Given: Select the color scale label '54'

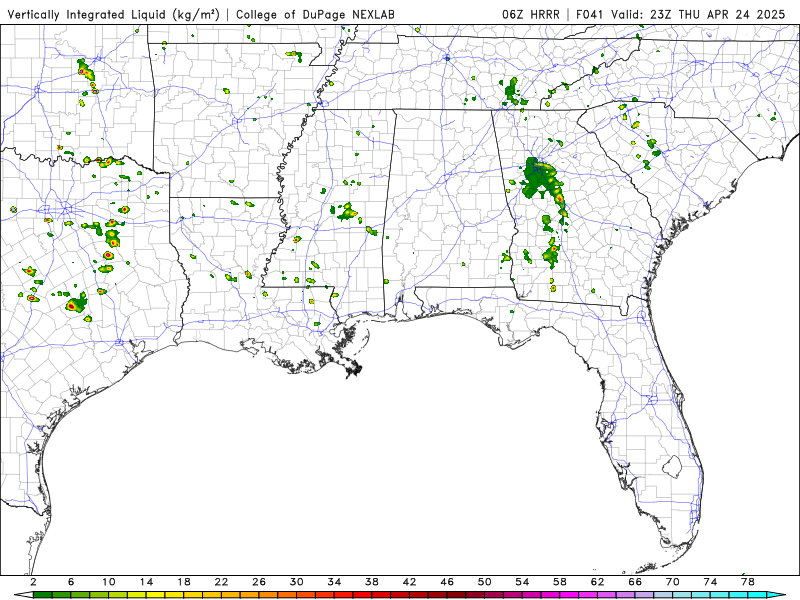Looking at the screenshot, I should (x=522, y=582).
